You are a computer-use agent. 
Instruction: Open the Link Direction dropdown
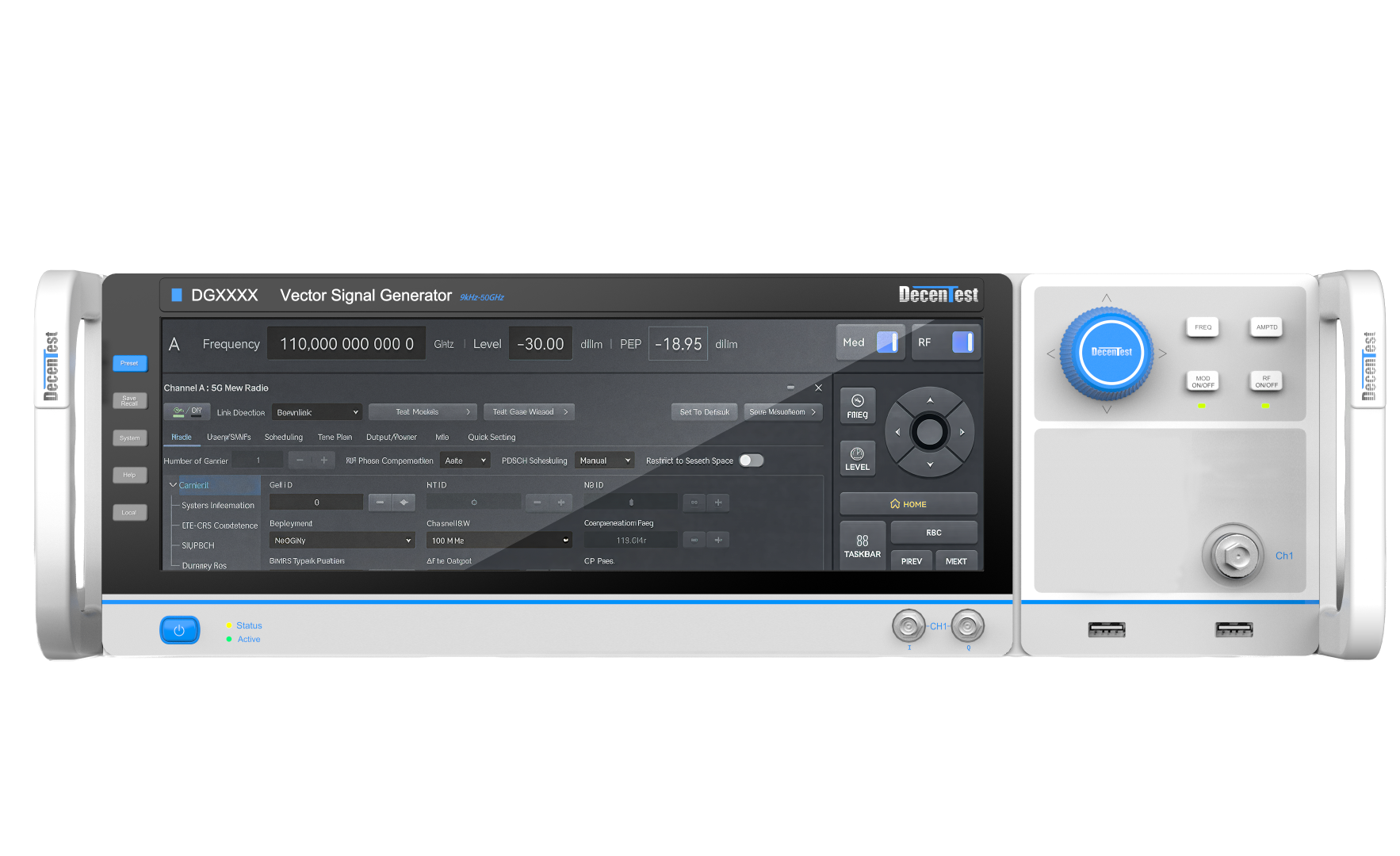tap(317, 412)
